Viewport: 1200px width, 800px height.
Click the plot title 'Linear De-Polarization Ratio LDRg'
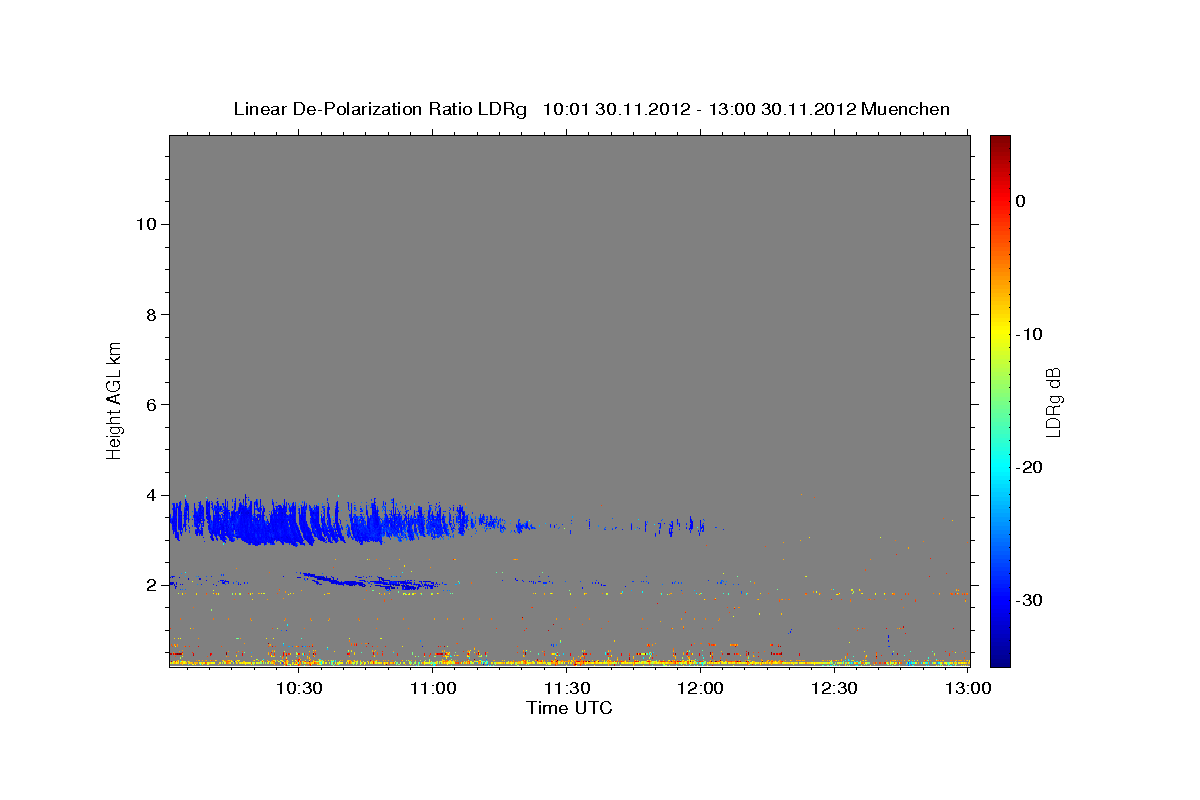click(379, 109)
